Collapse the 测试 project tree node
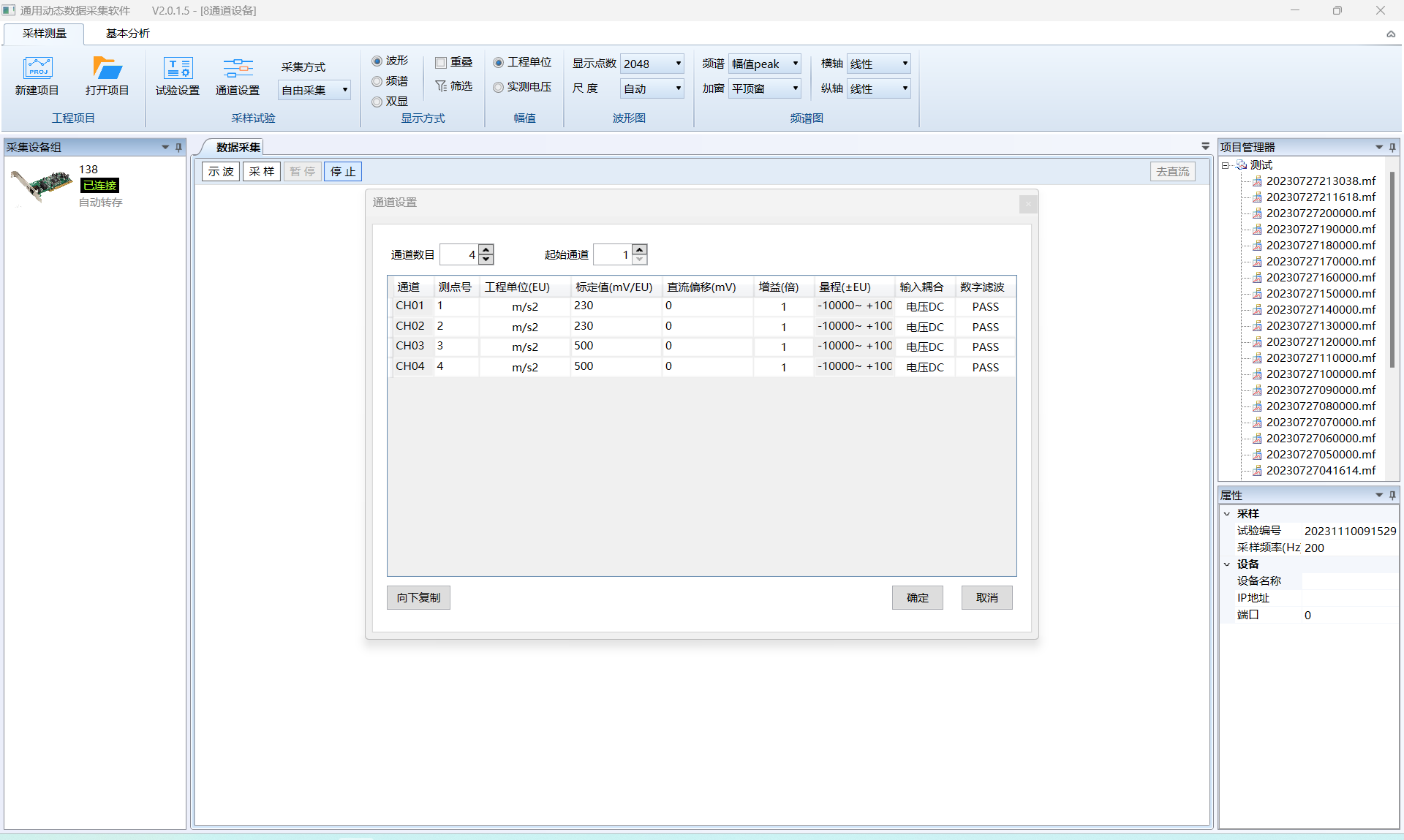 point(1226,165)
